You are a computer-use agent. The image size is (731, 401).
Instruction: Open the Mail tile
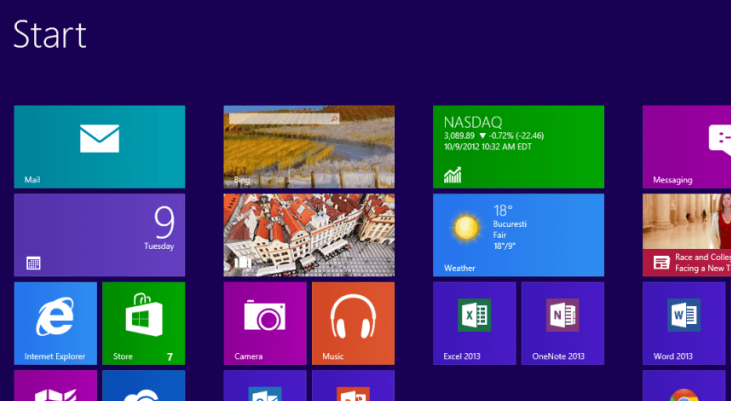[99, 147]
